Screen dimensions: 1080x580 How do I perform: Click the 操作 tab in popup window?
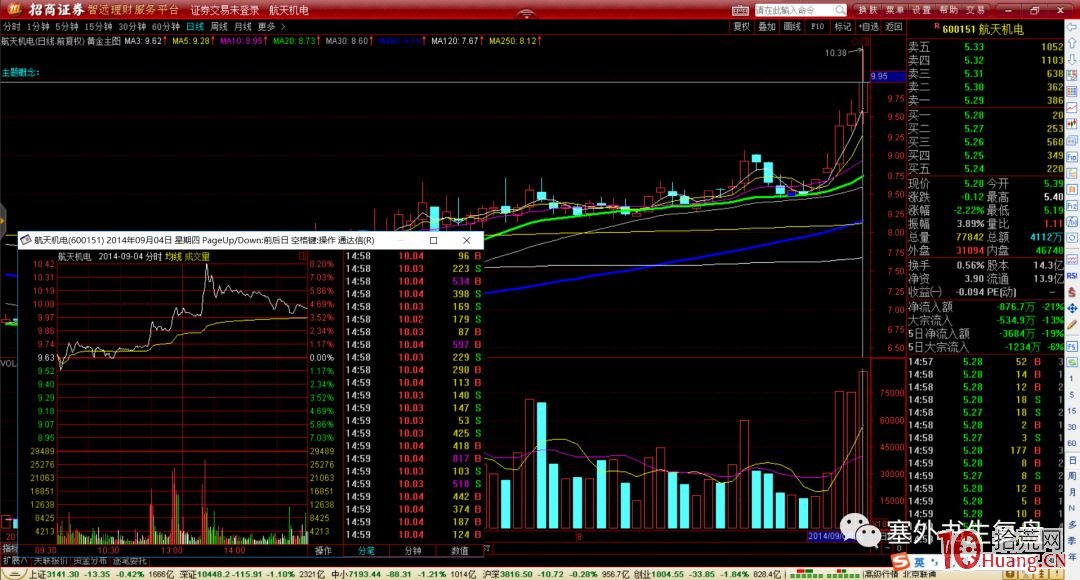coord(324,550)
